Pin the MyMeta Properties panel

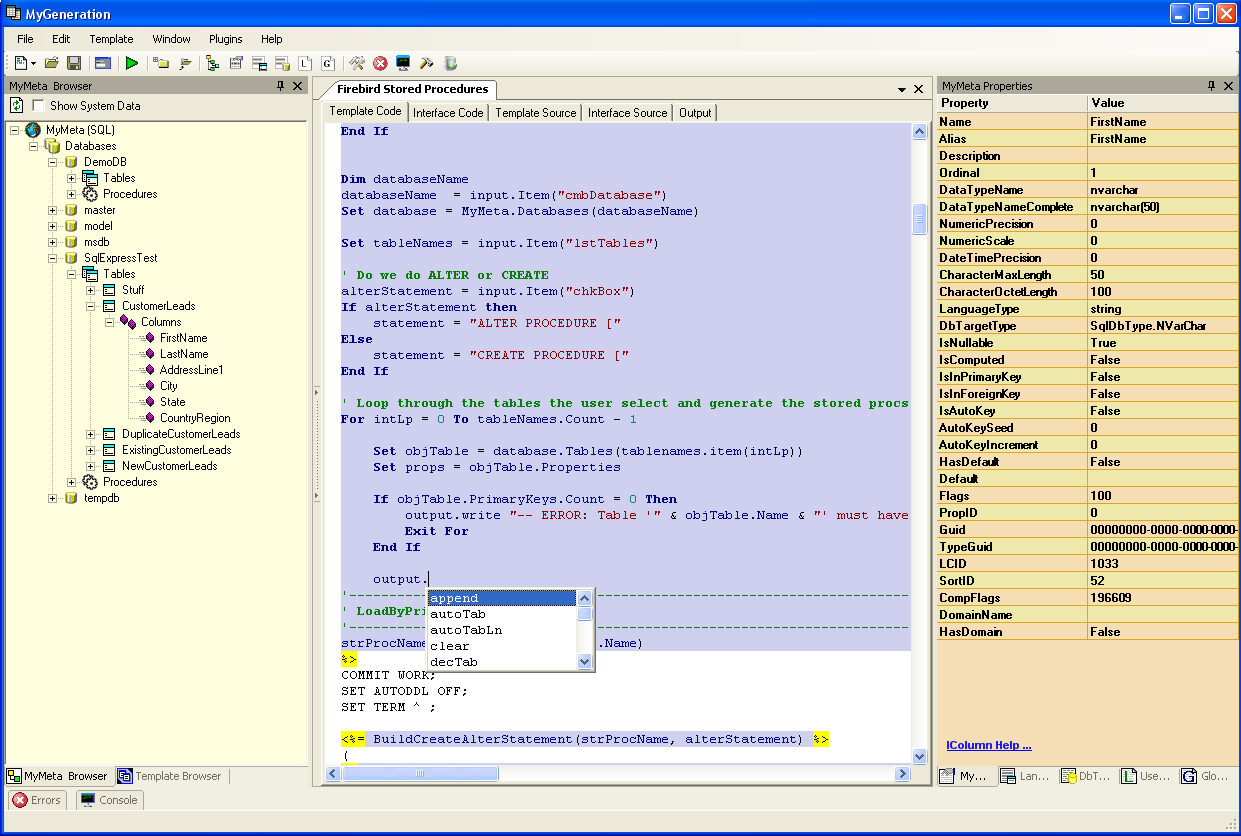(x=1211, y=86)
